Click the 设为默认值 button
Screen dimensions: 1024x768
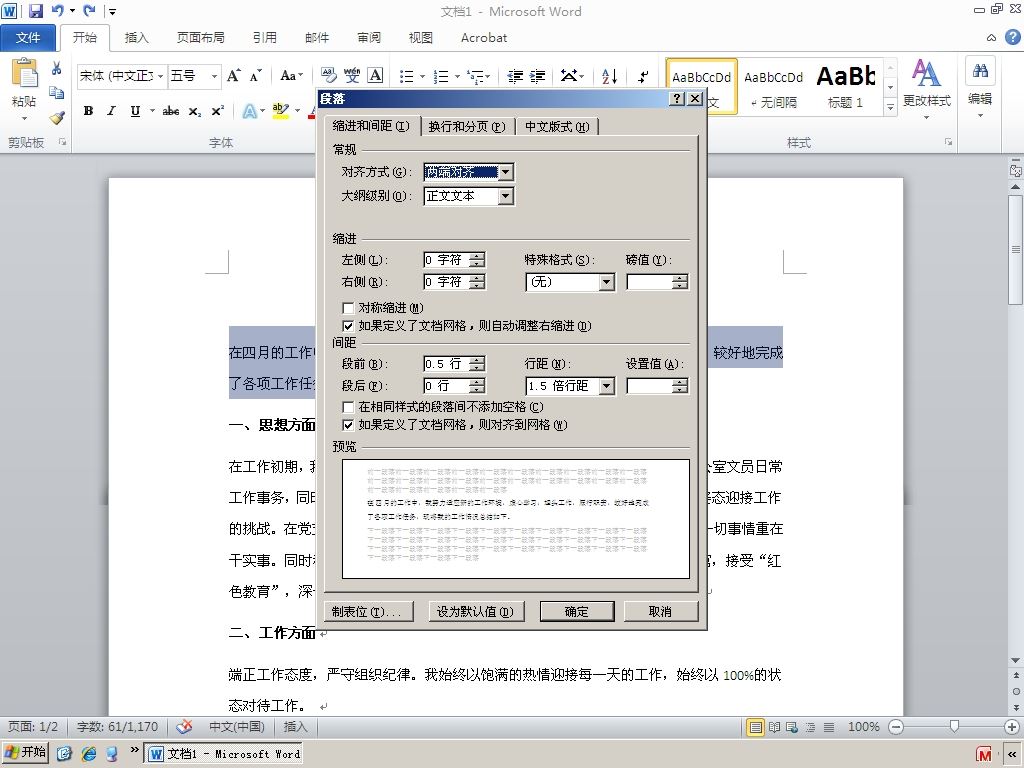475,611
